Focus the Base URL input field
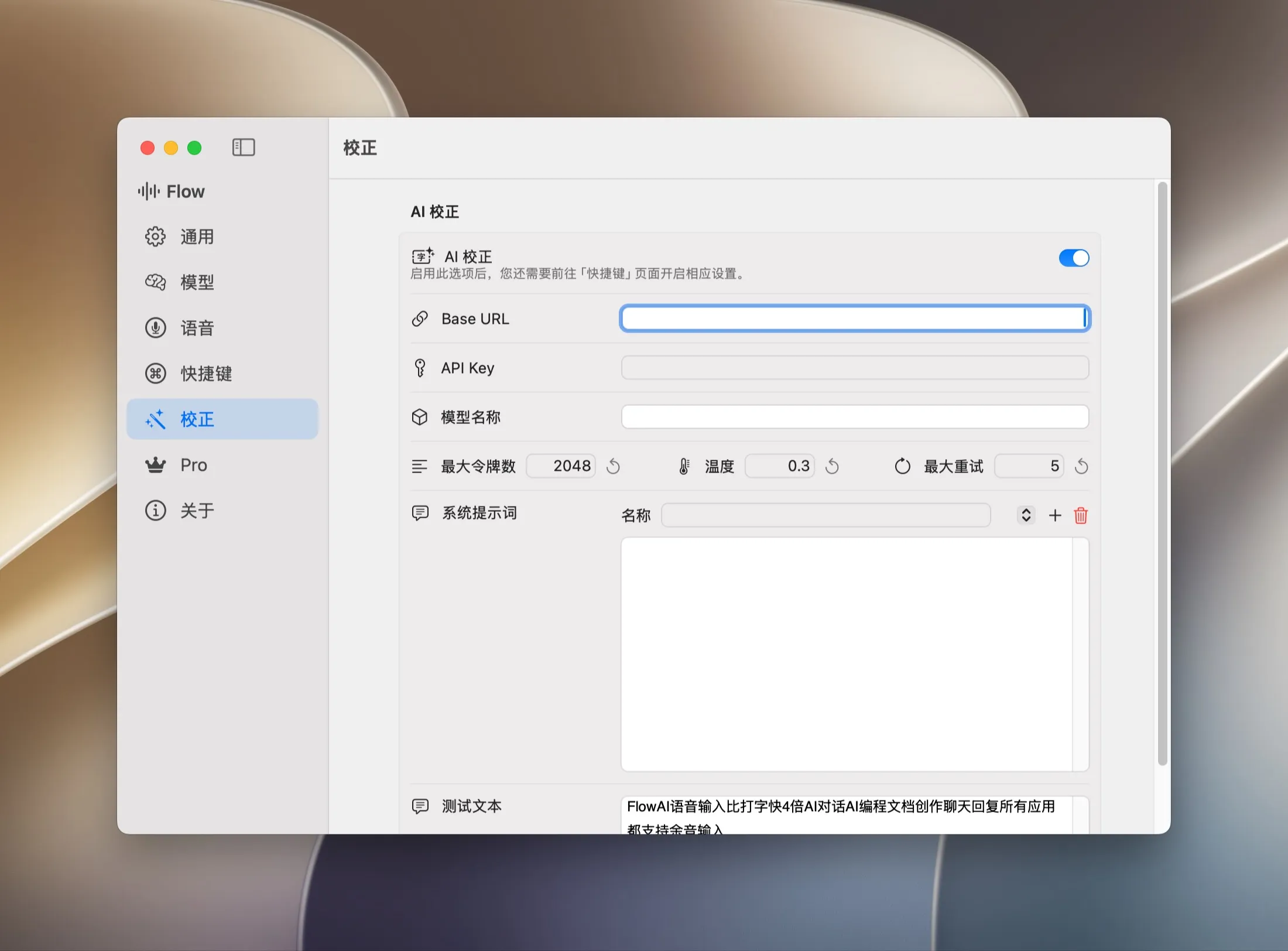This screenshot has width=1288, height=951. pos(855,319)
